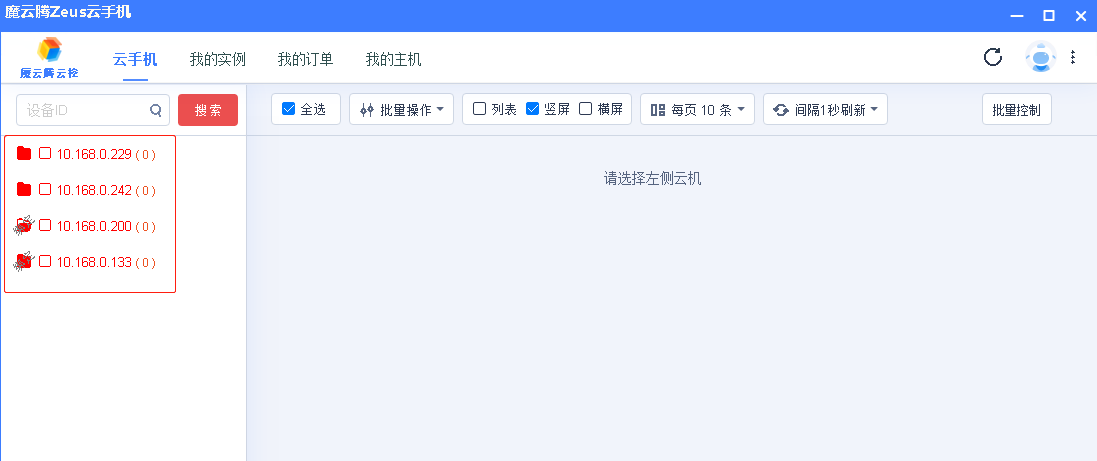The image size is (1097, 461).
Task: Click the refresh icon in the header
Action: coord(993,57)
